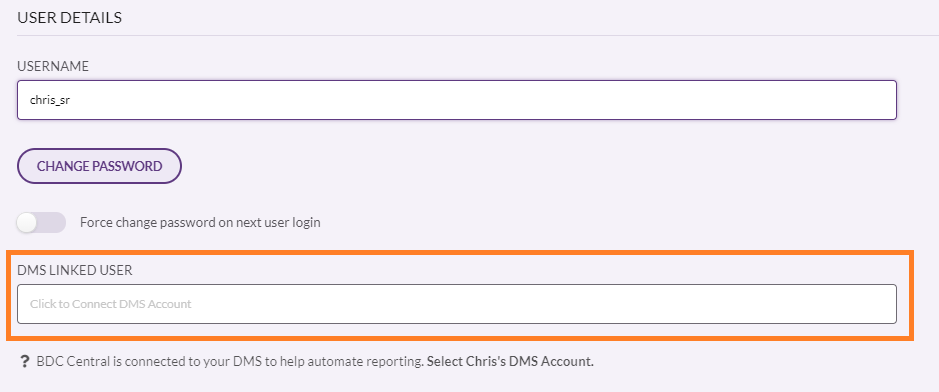Screen dimensions: 939x392
Task: Click the question mark help icon
Action: [25, 361]
